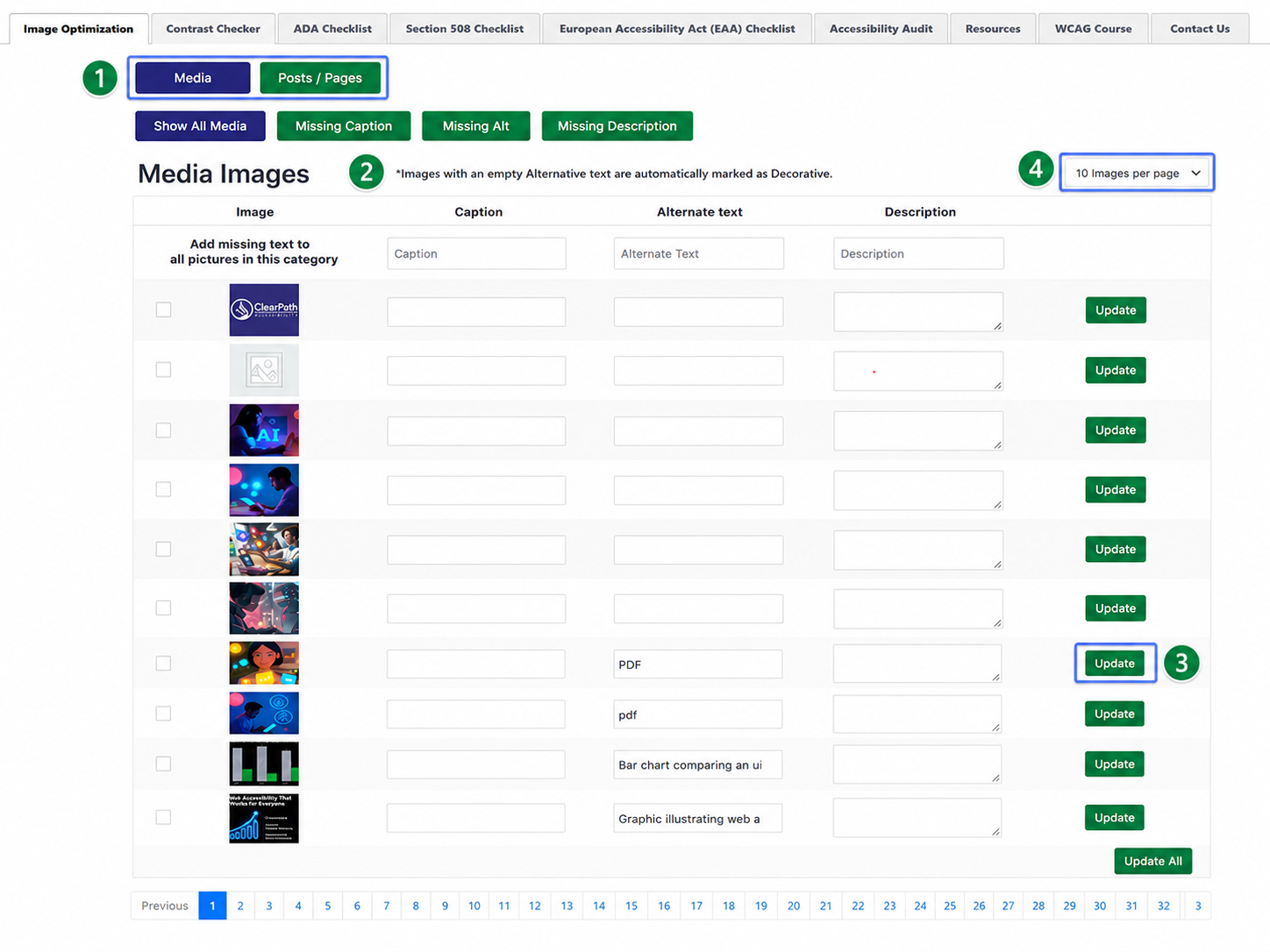Click the alternate text field in the AI image row
Viewport: 1270px width, 952px height.
pyautogui.click(x=699, y=430)
